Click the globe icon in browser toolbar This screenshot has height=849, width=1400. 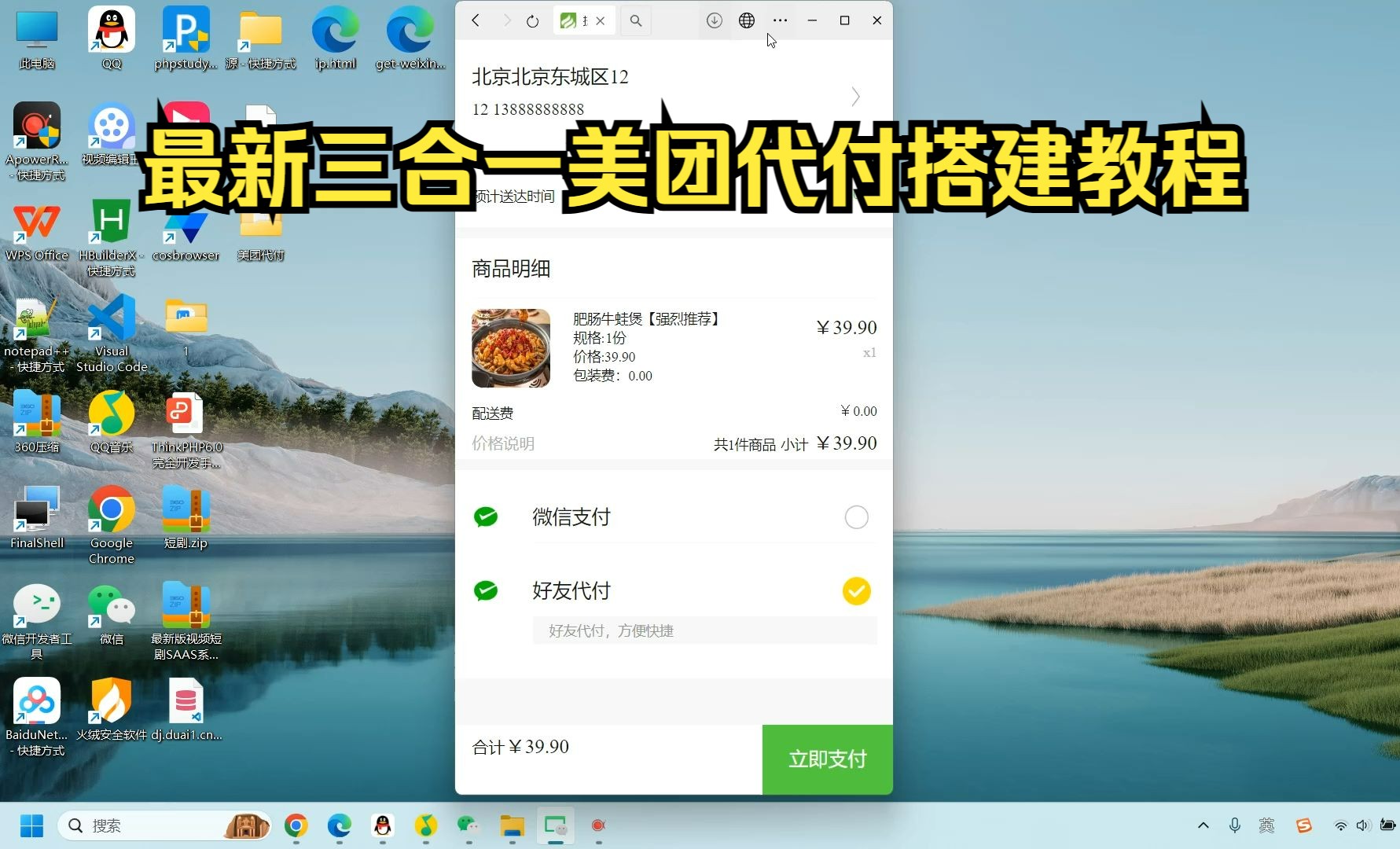tap(747, 20)
